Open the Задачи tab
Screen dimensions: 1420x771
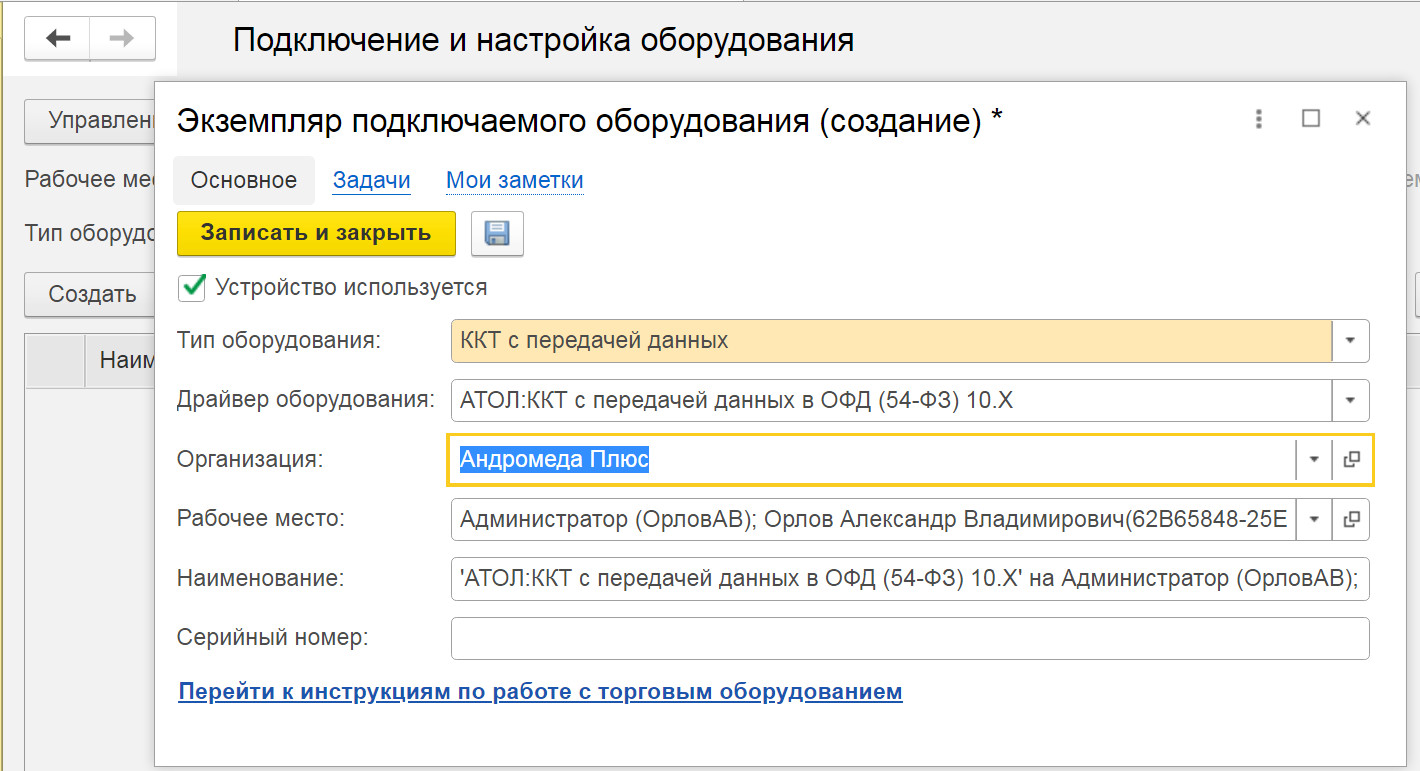point(372,180)
